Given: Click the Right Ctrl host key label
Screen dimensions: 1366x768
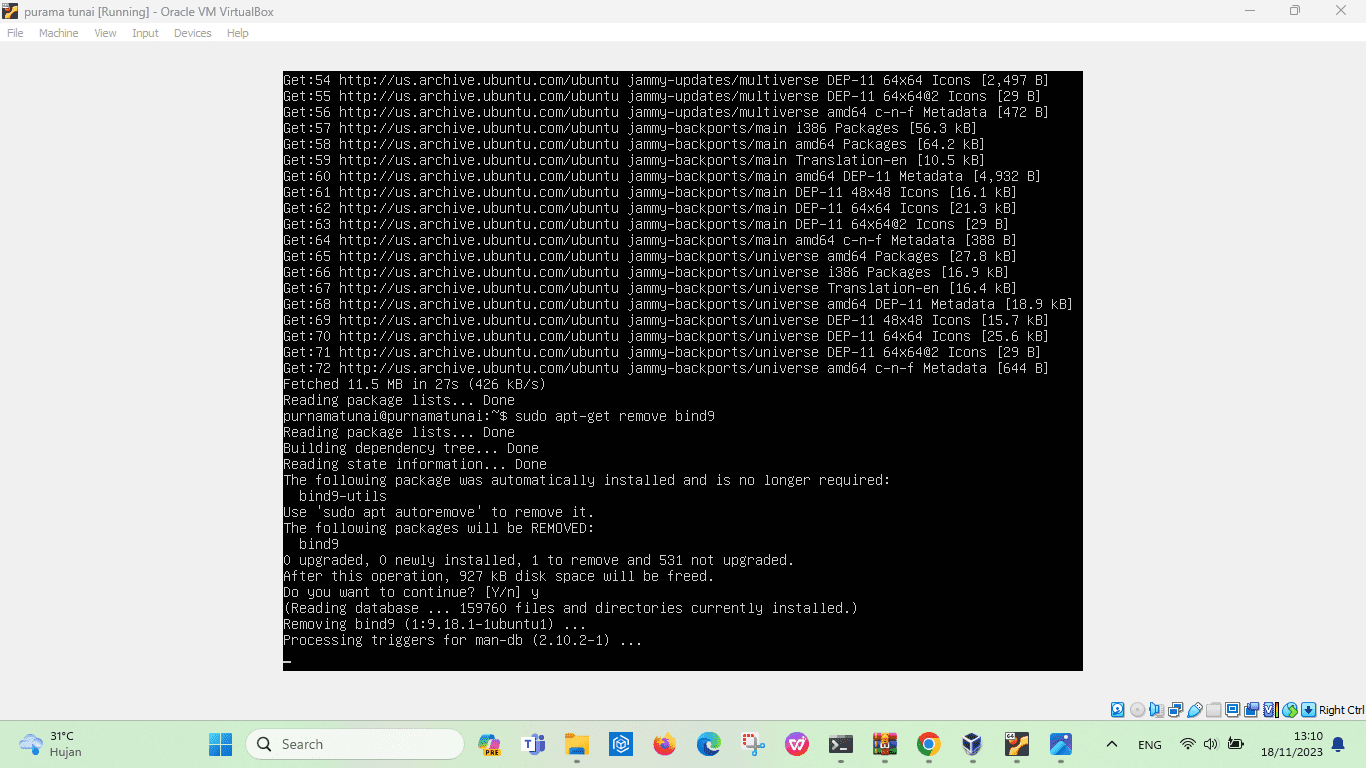Looking at the screenshot, I should coord(1341,710).
